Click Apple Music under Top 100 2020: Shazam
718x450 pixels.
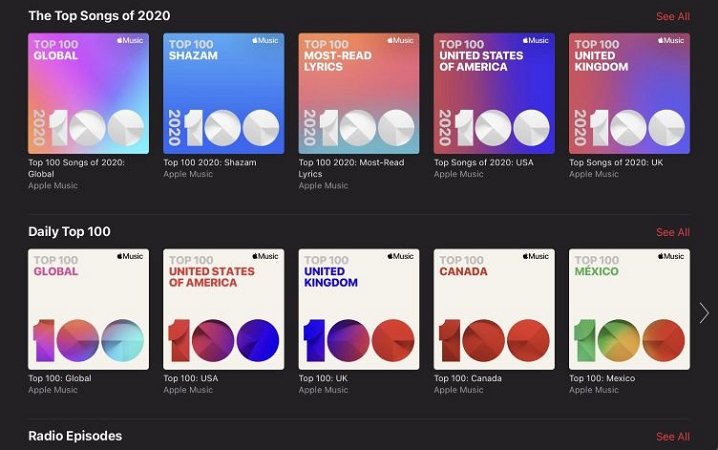pyautogui.click(x=188, y=174)
